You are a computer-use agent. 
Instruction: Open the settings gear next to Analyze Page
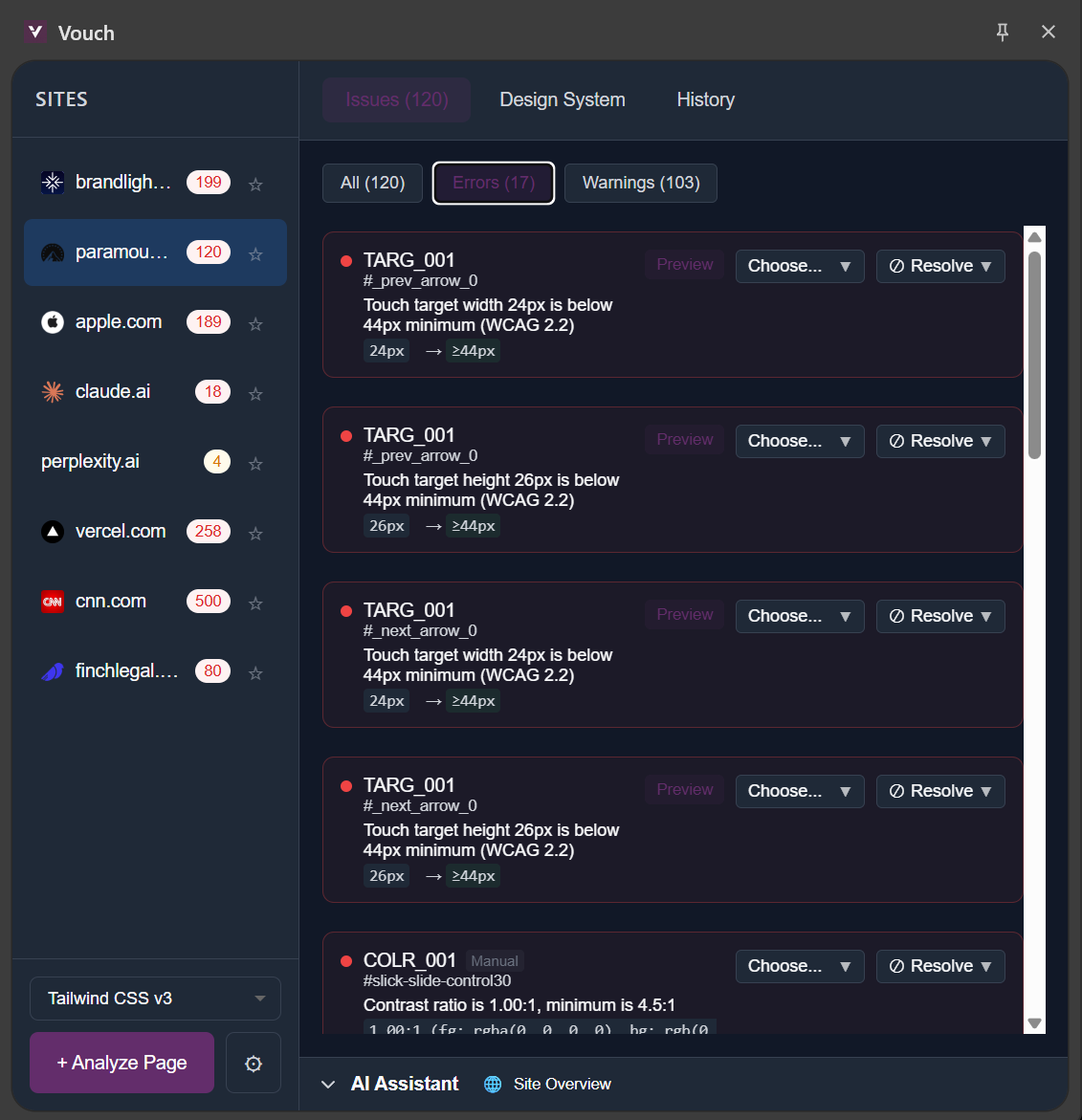tap(253, 1063)
